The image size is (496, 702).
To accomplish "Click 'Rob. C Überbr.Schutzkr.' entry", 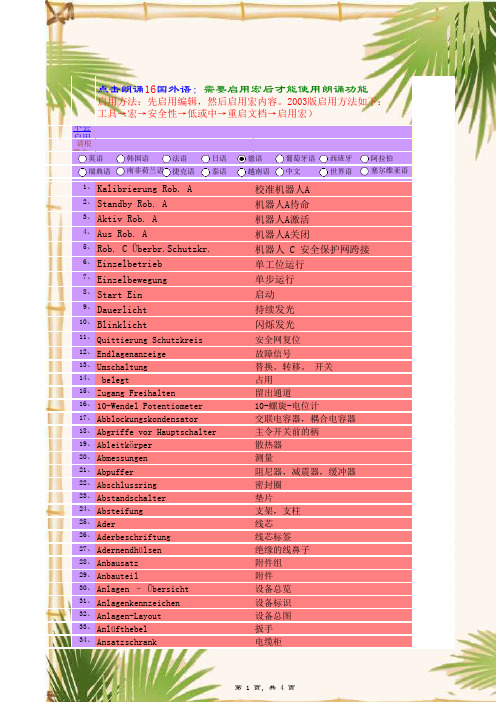I will (x=153, y=249).
